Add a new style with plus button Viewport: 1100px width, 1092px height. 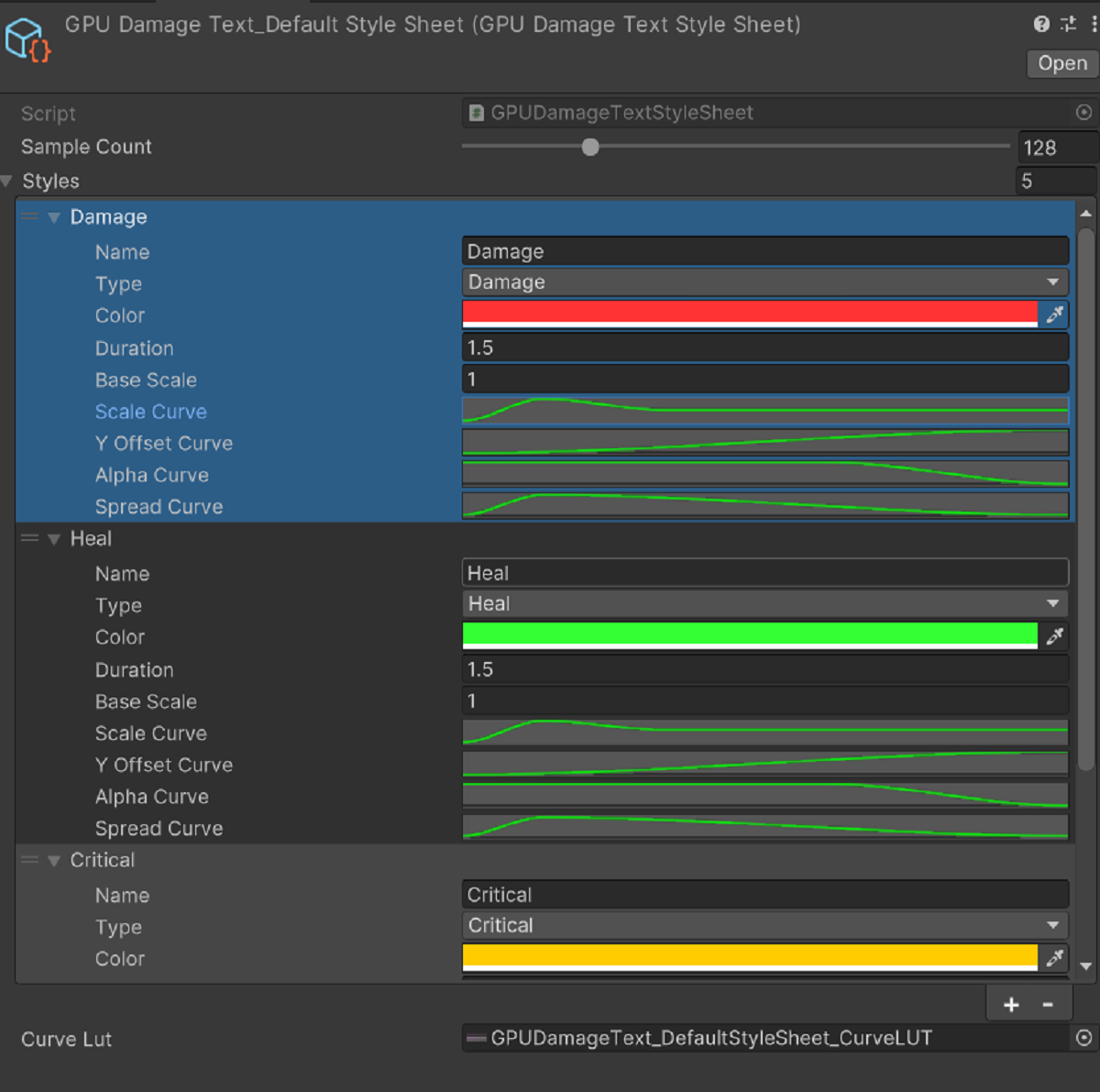(1011, 1005)
